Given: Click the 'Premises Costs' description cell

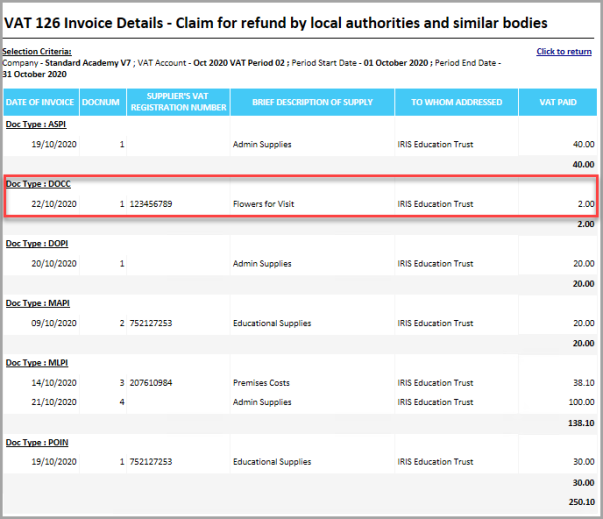Looking at the screenshot, I should tap(261, 383).
